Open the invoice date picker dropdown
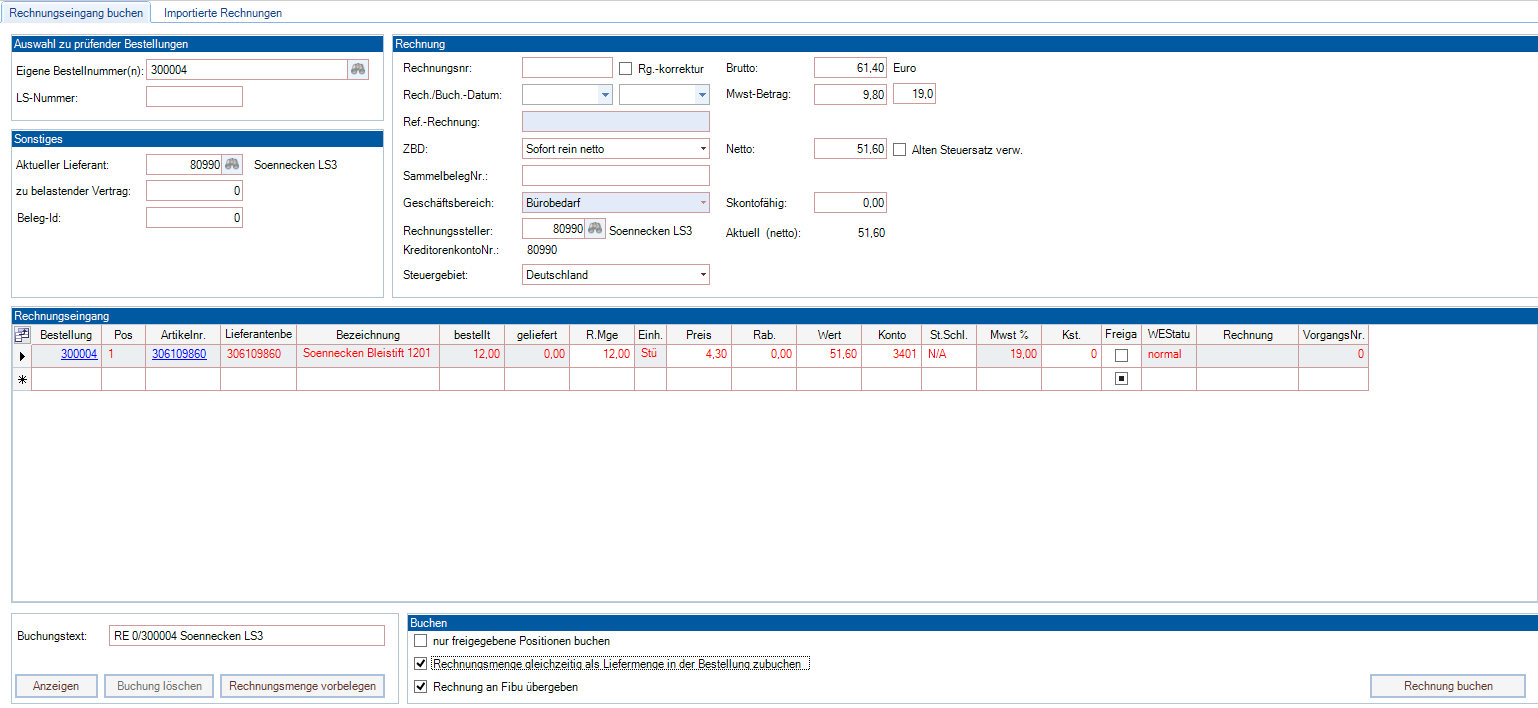The image size is (1538, 708). click(x=604, y=95)
